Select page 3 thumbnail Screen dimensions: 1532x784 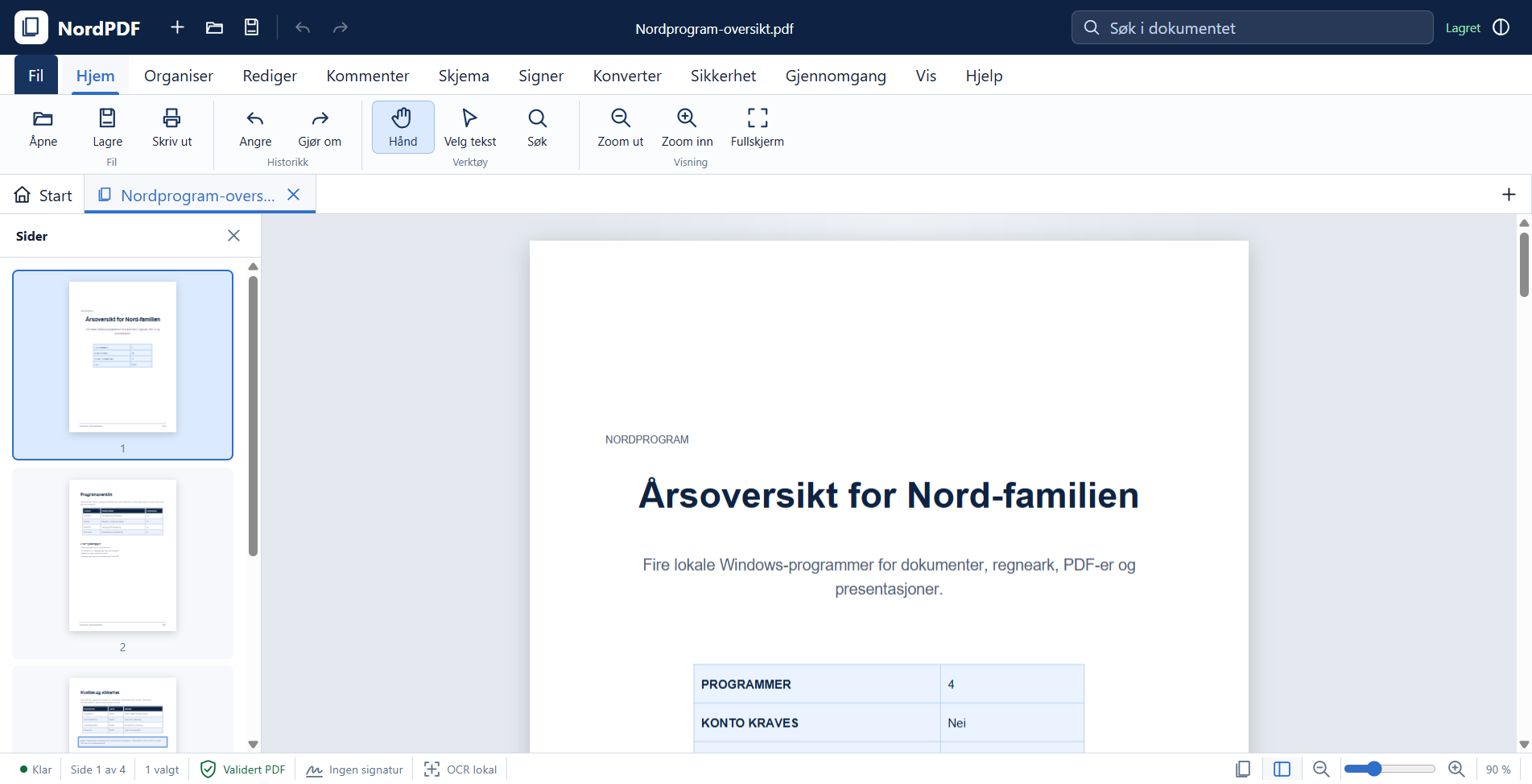tap(122, 711)
